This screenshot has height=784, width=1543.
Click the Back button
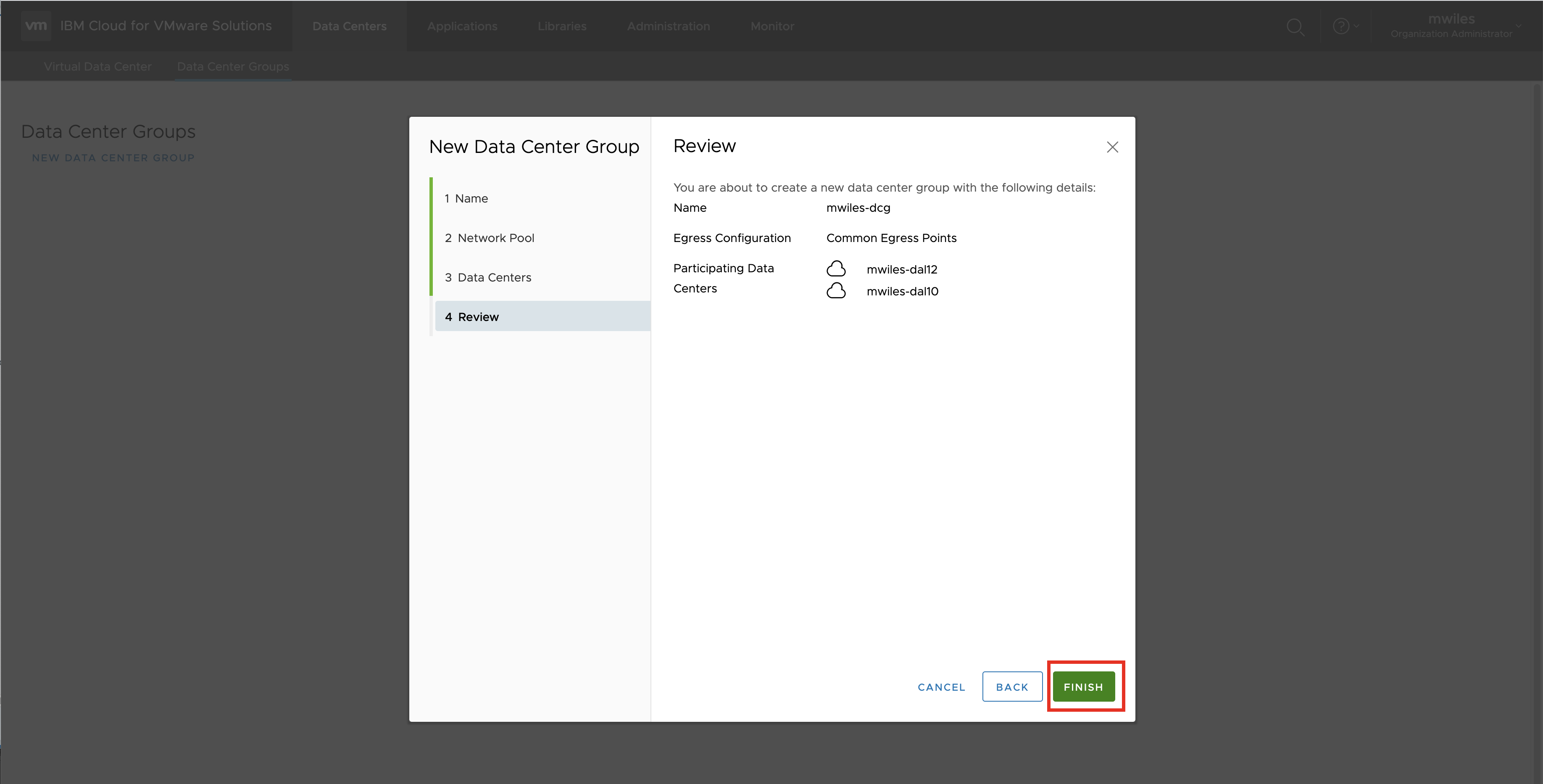click(x=1012, y=687)
